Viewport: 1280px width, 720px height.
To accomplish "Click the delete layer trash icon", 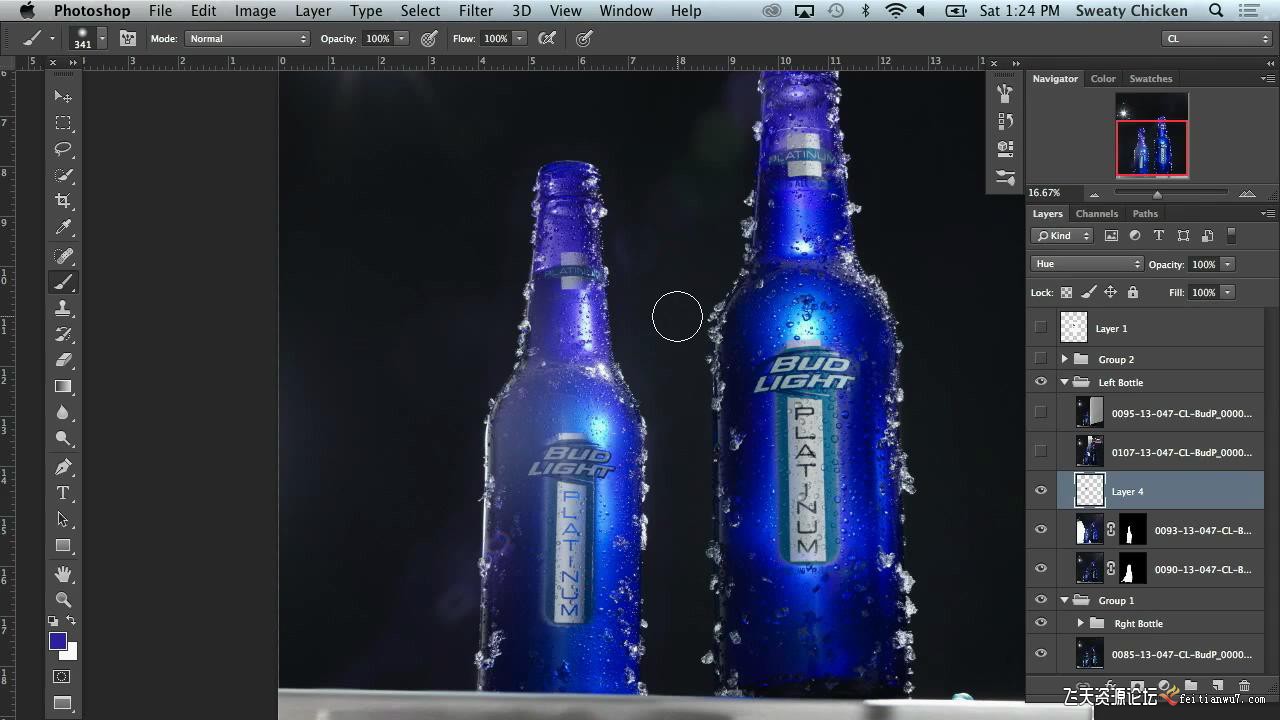I will click(1244, 686).
